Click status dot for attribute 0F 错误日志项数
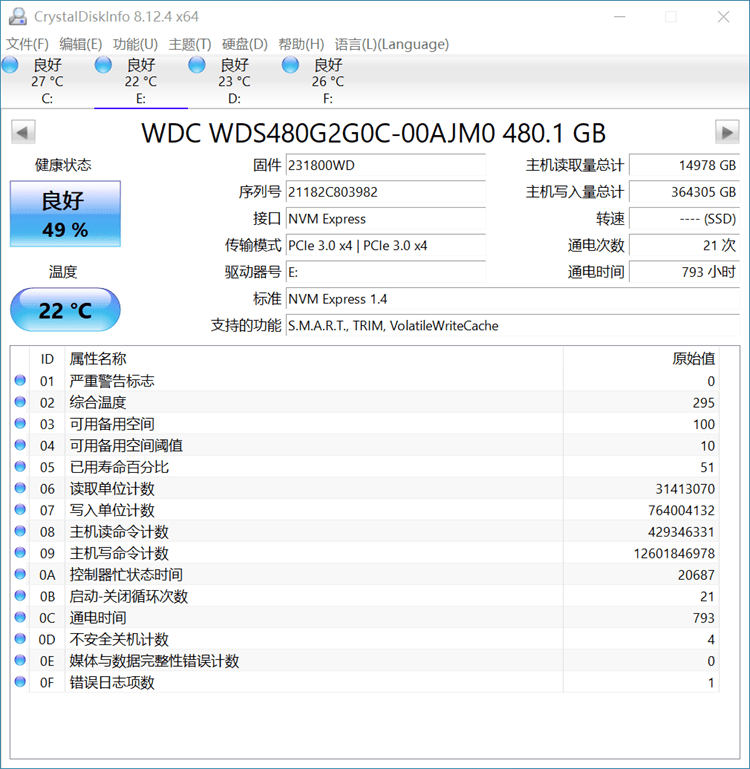This screenshot has width=750, height=769. [x=20, y=682]
